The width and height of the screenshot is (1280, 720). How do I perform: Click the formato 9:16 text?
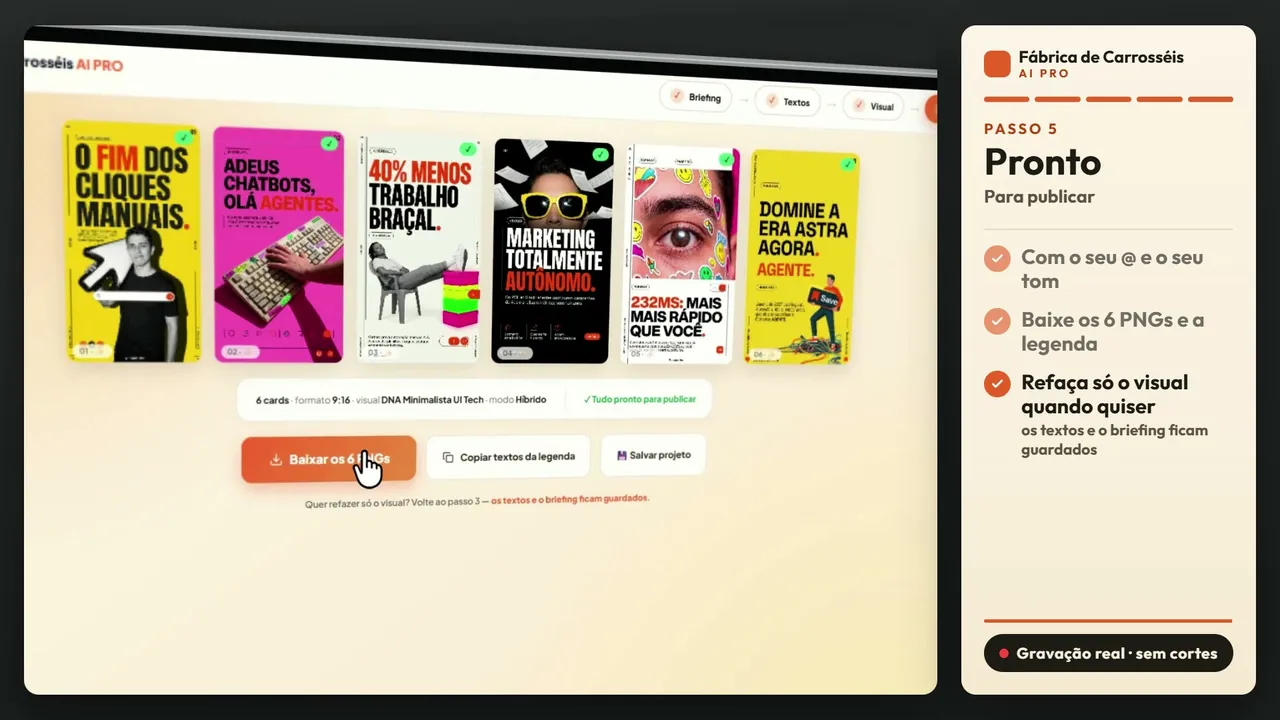click(x=323, y=400)
